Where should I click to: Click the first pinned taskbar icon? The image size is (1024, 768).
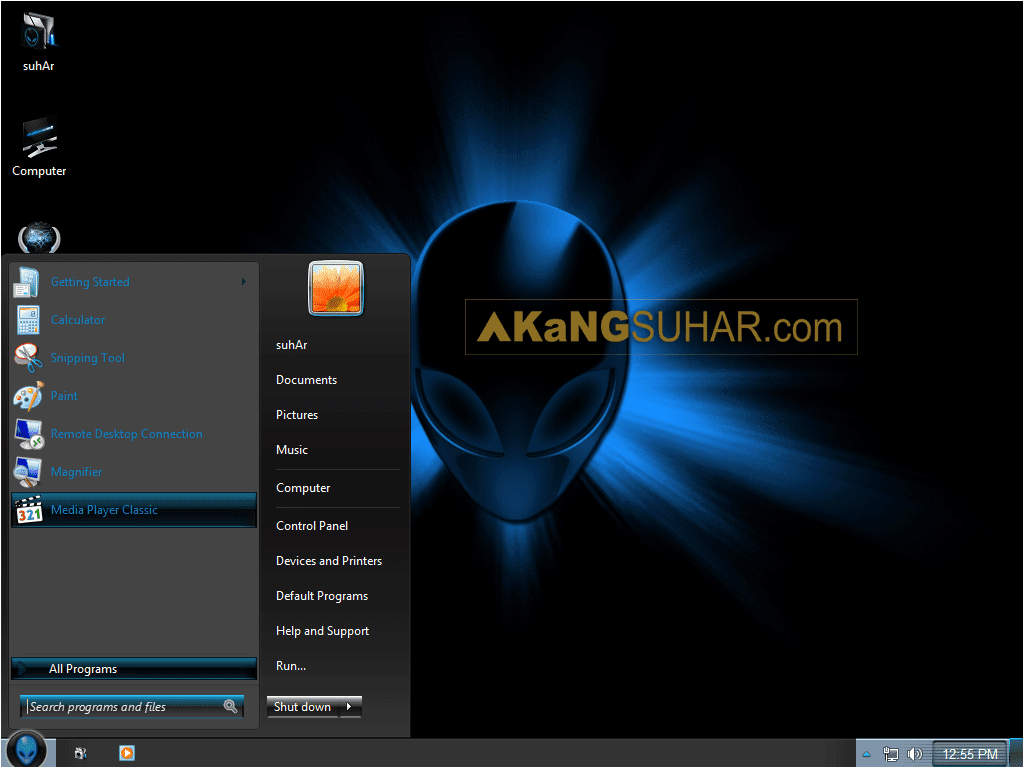(x=80, y=754)
